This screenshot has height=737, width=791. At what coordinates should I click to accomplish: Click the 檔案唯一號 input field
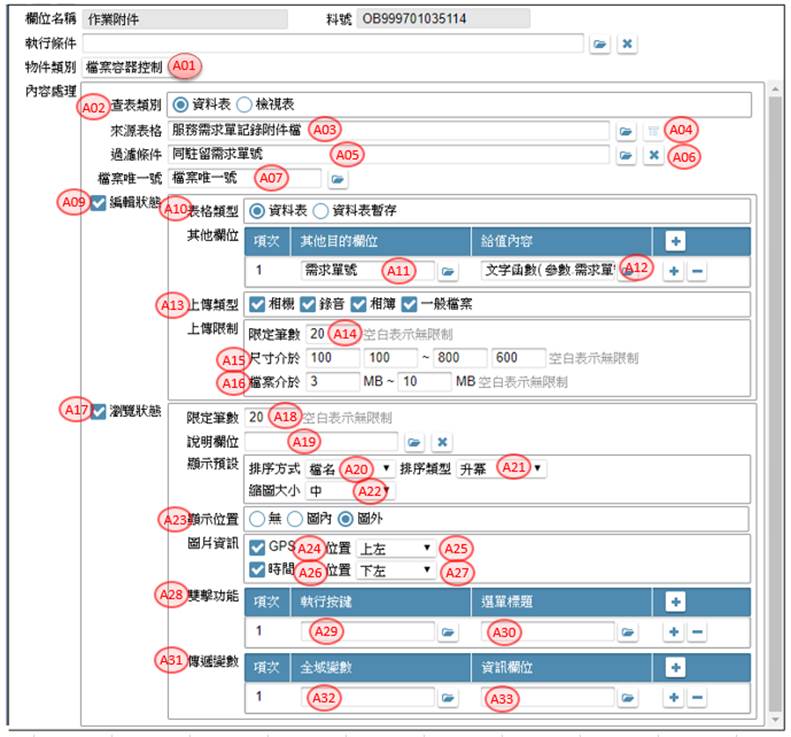tap(245, 179)
